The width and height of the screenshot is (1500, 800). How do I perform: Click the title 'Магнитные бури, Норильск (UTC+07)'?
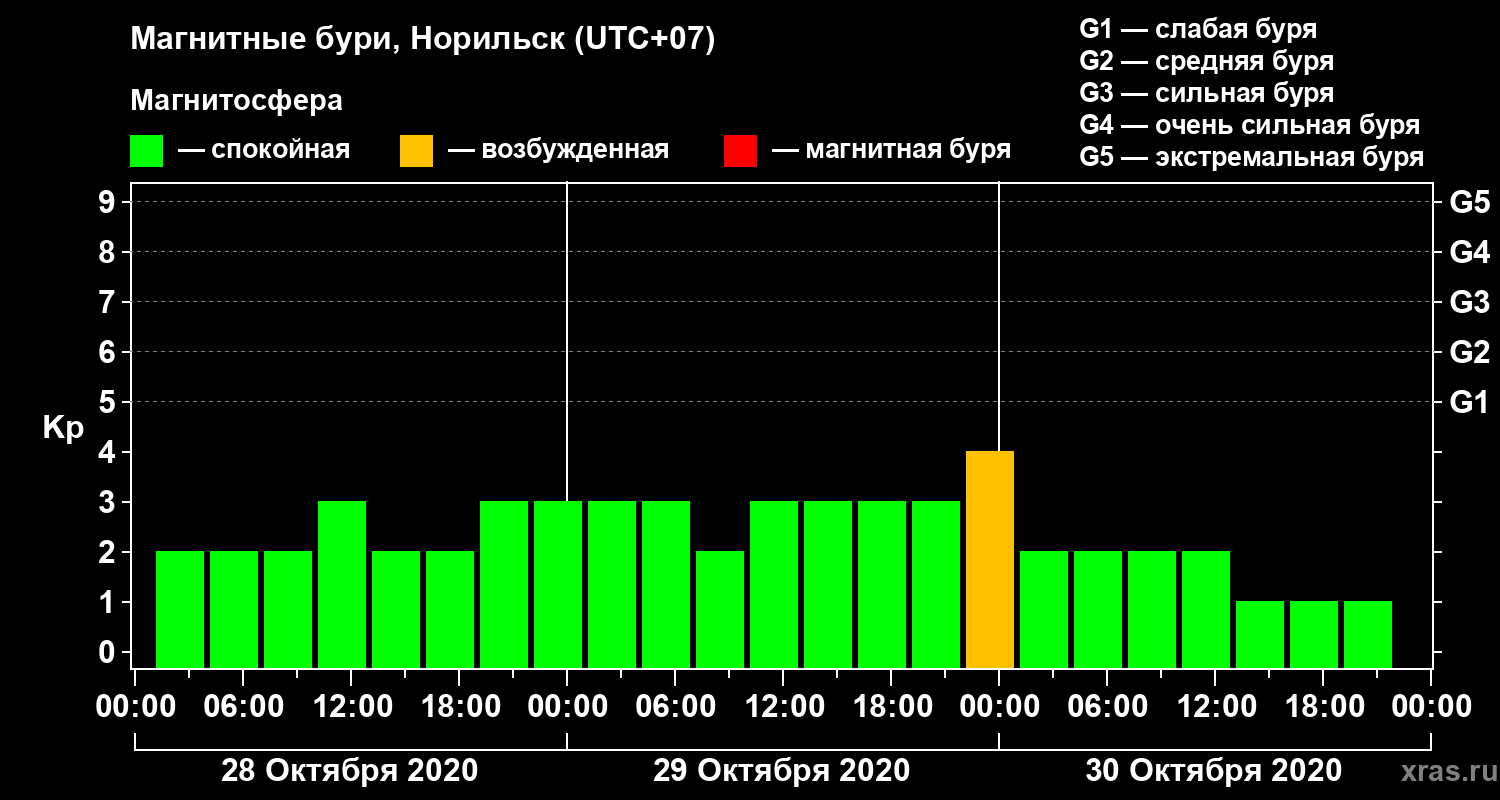(423, 41)
